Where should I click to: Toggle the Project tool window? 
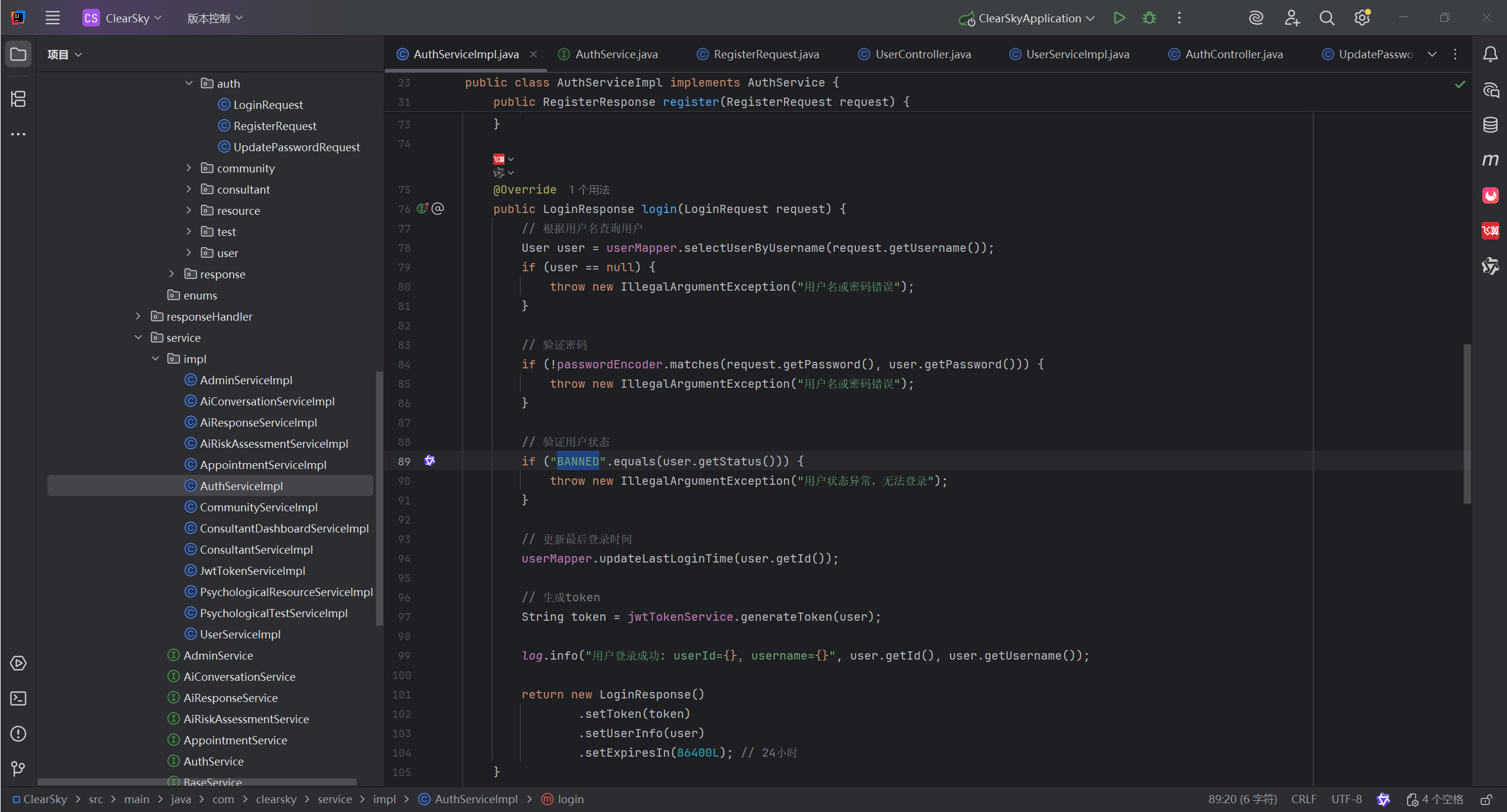18,55
